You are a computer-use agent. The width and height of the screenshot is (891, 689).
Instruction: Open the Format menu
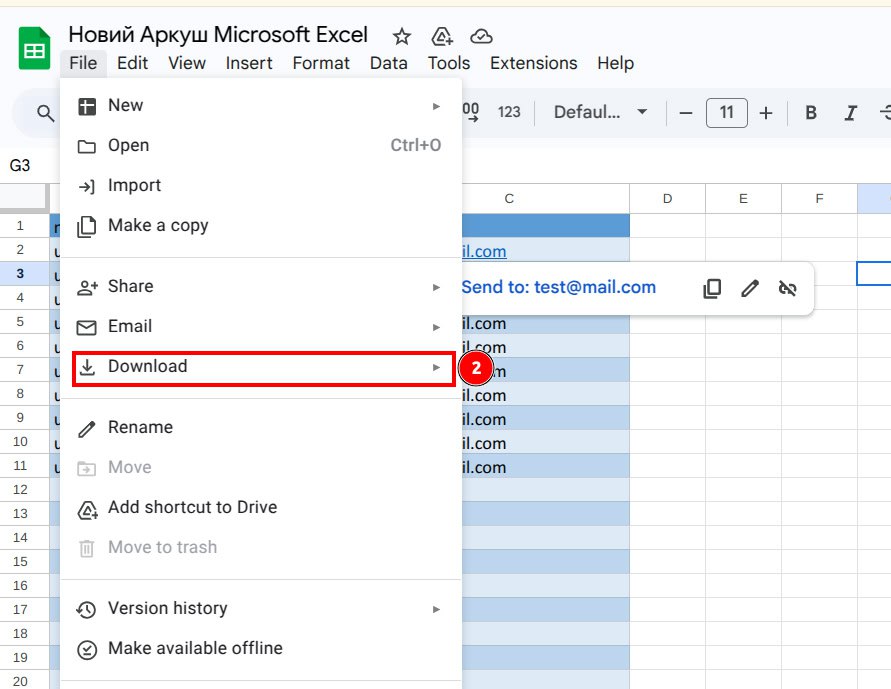tap(321, 63)
